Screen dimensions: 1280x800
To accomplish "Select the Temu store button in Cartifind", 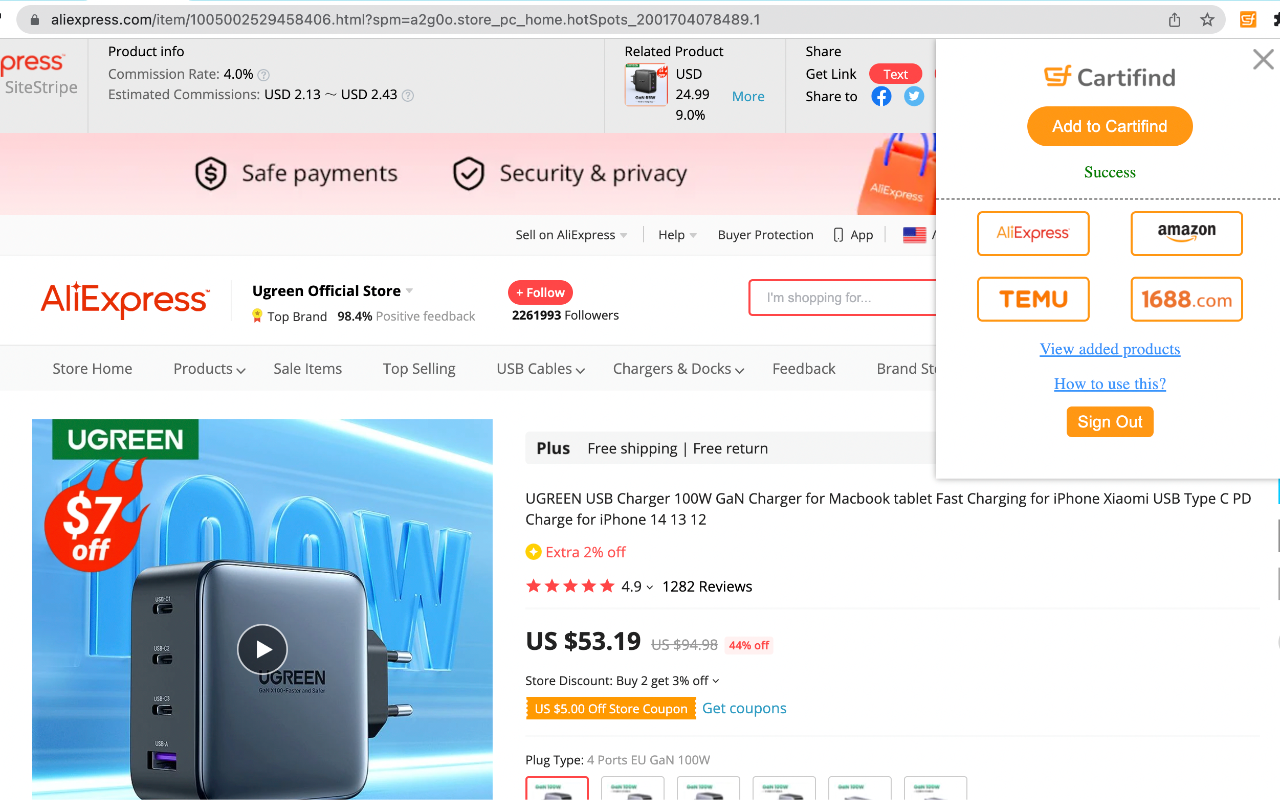I will pos(1033,299).
